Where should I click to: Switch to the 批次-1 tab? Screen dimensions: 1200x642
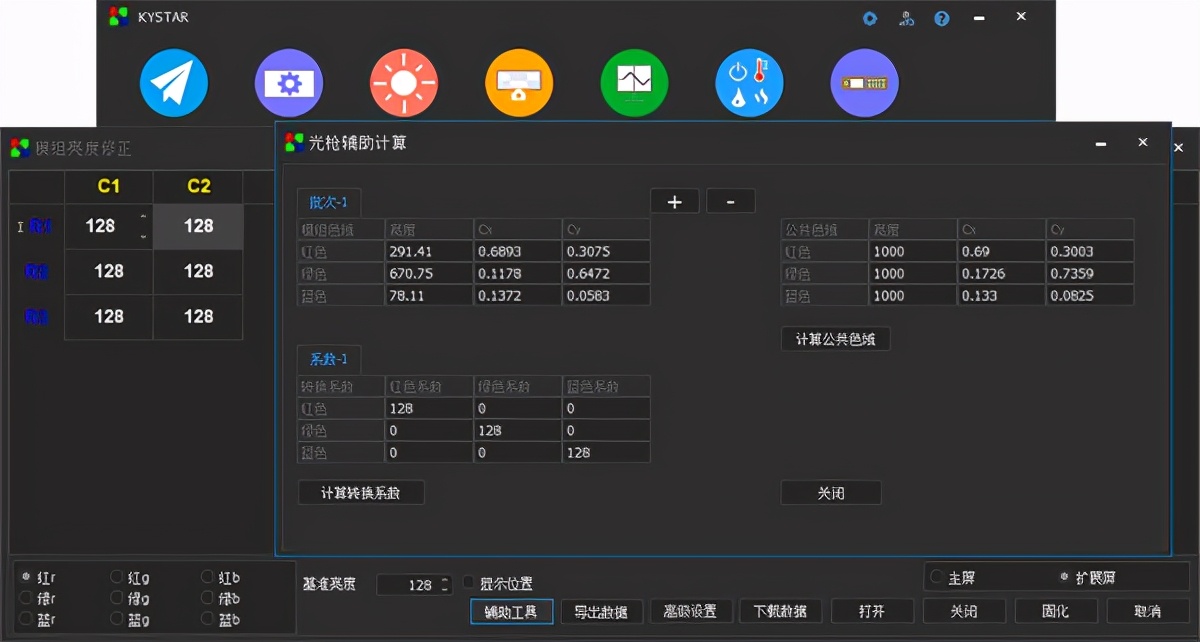click(x=328, y=200)
